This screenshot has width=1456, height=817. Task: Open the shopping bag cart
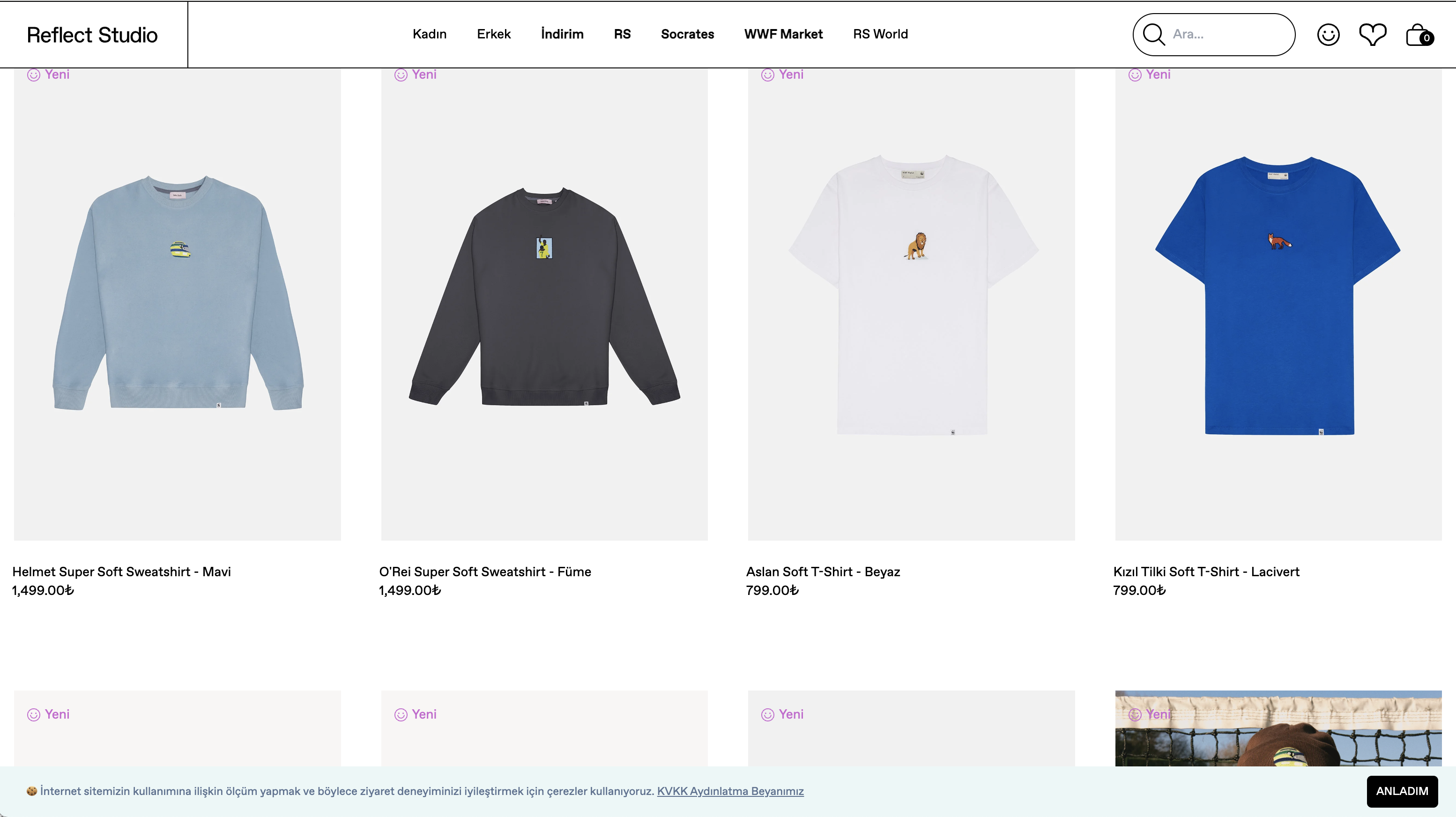pos(1418,35)
